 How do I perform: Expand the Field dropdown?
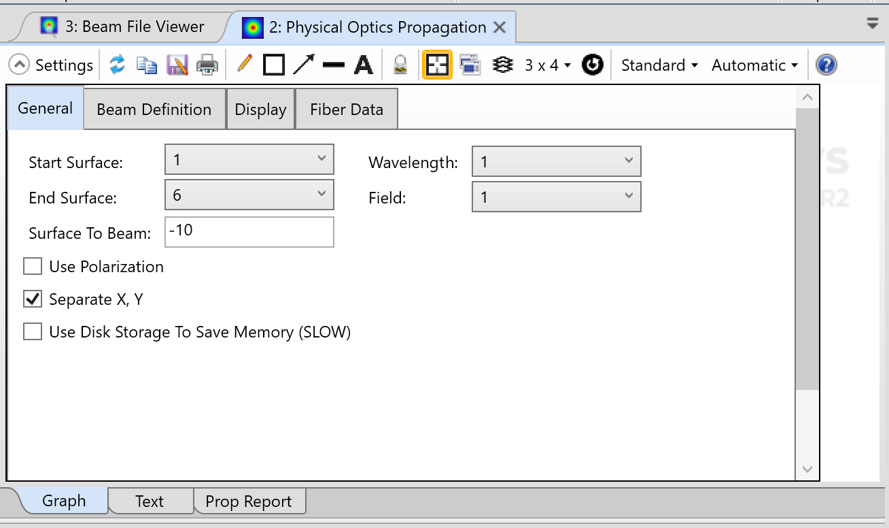[556, 197]
